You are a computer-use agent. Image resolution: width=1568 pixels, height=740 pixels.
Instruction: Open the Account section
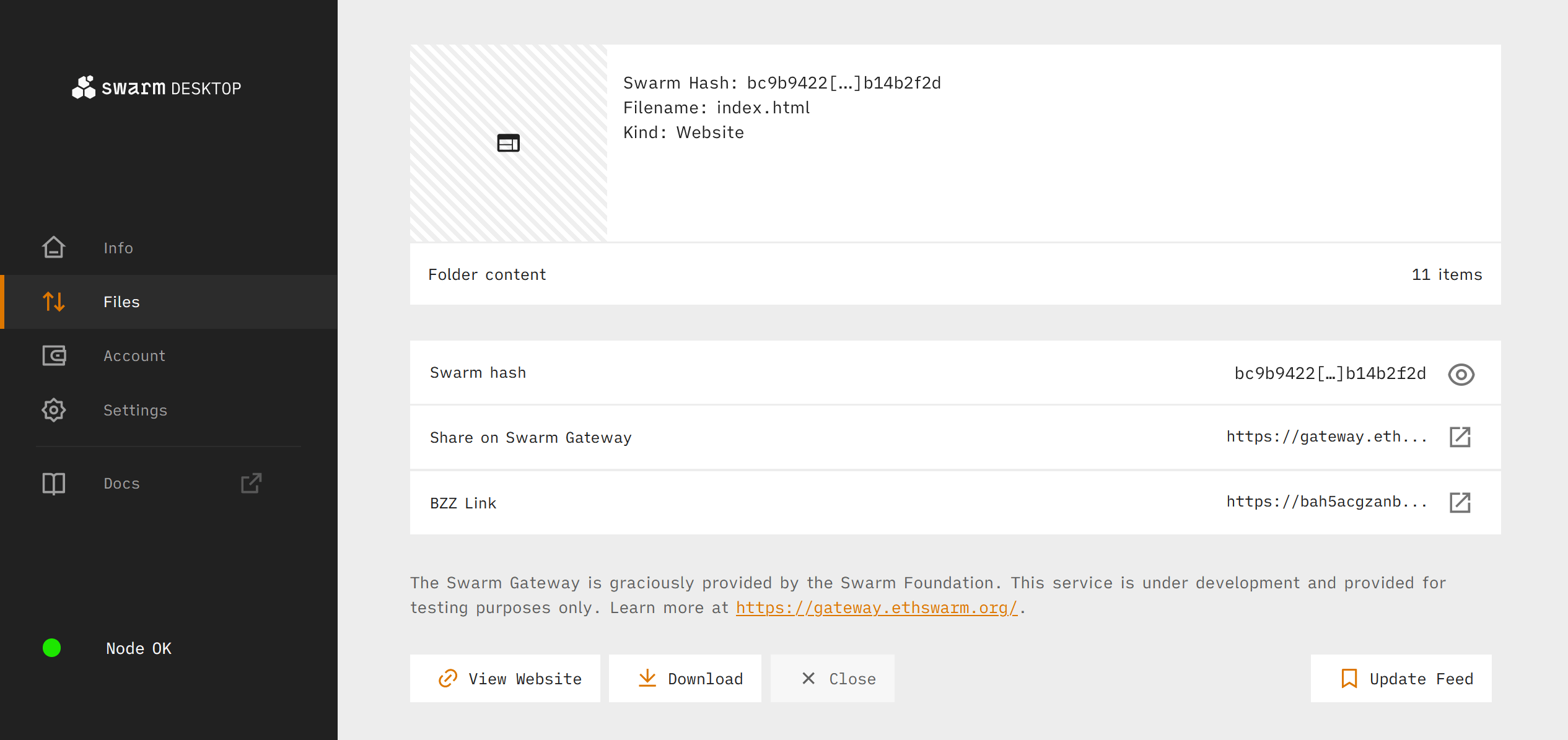point(169,355)
